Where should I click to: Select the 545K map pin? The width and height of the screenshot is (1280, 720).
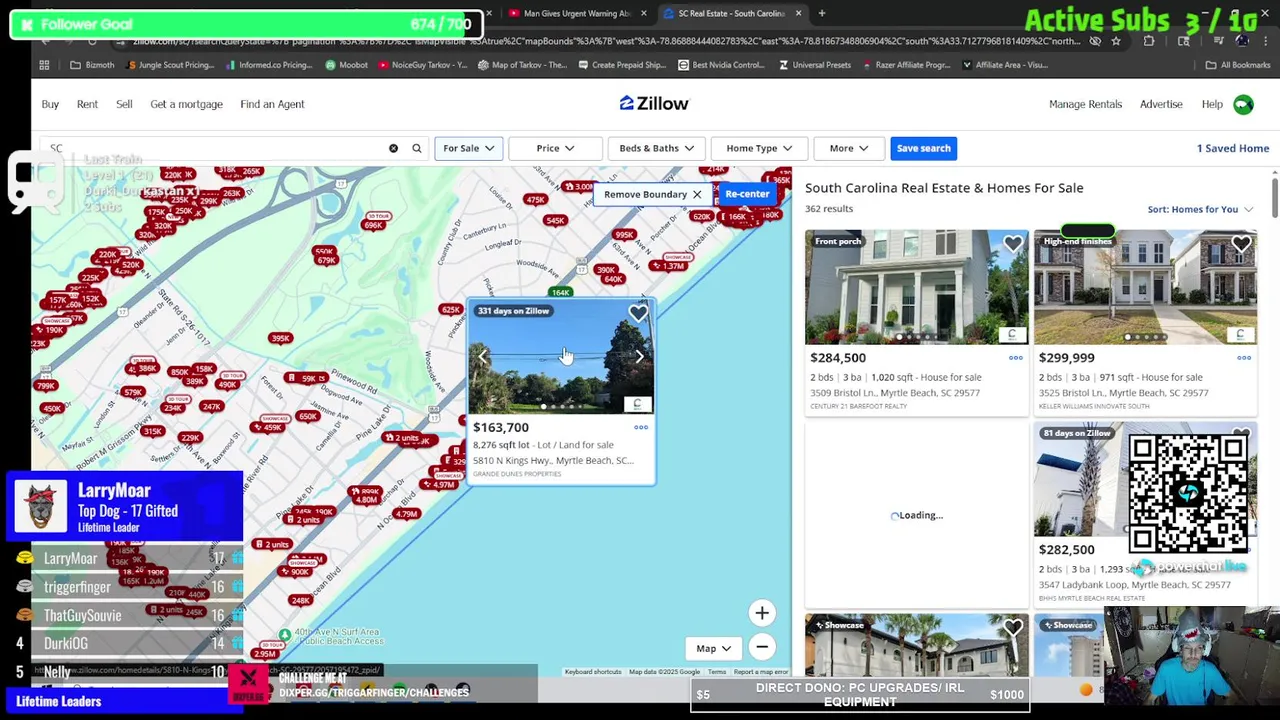click(x=555, y=220)
